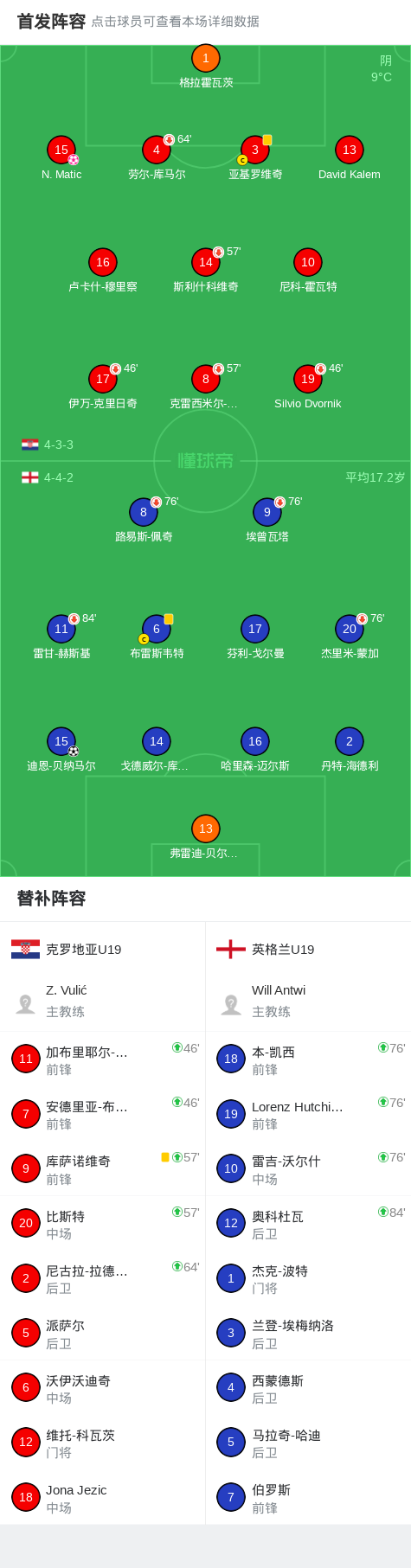View coach Z. Vulić profile
This screenshot has width=411, height=1568.
102,1001
